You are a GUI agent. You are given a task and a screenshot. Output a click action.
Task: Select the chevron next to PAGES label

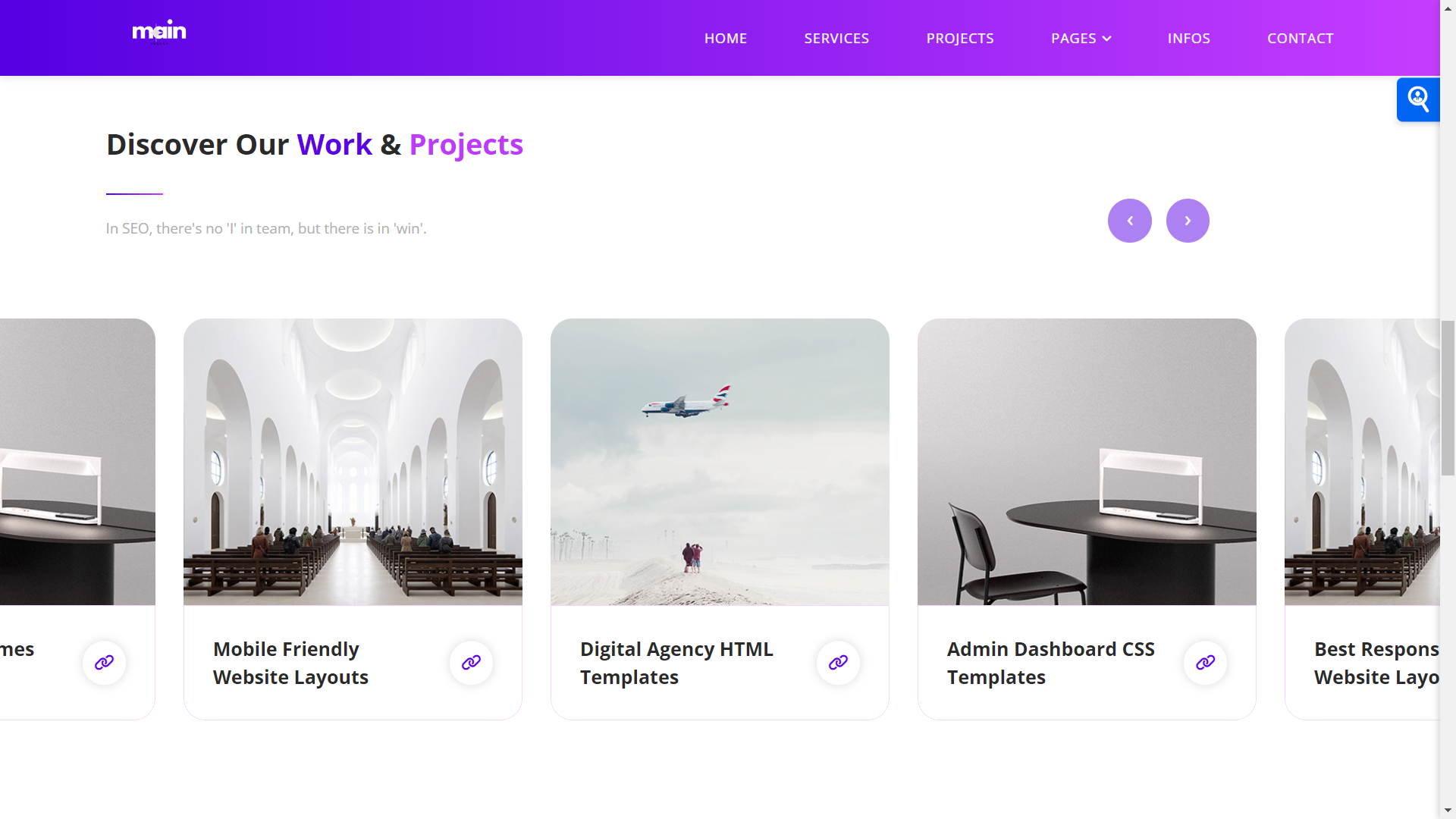[x=1106, y=38]
